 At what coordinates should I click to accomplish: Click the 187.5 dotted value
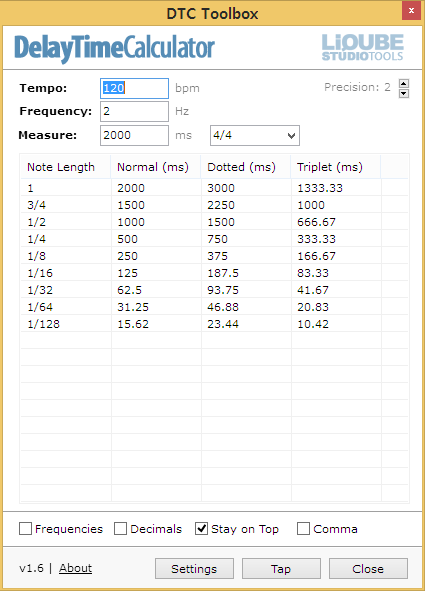tap(223, 273)
